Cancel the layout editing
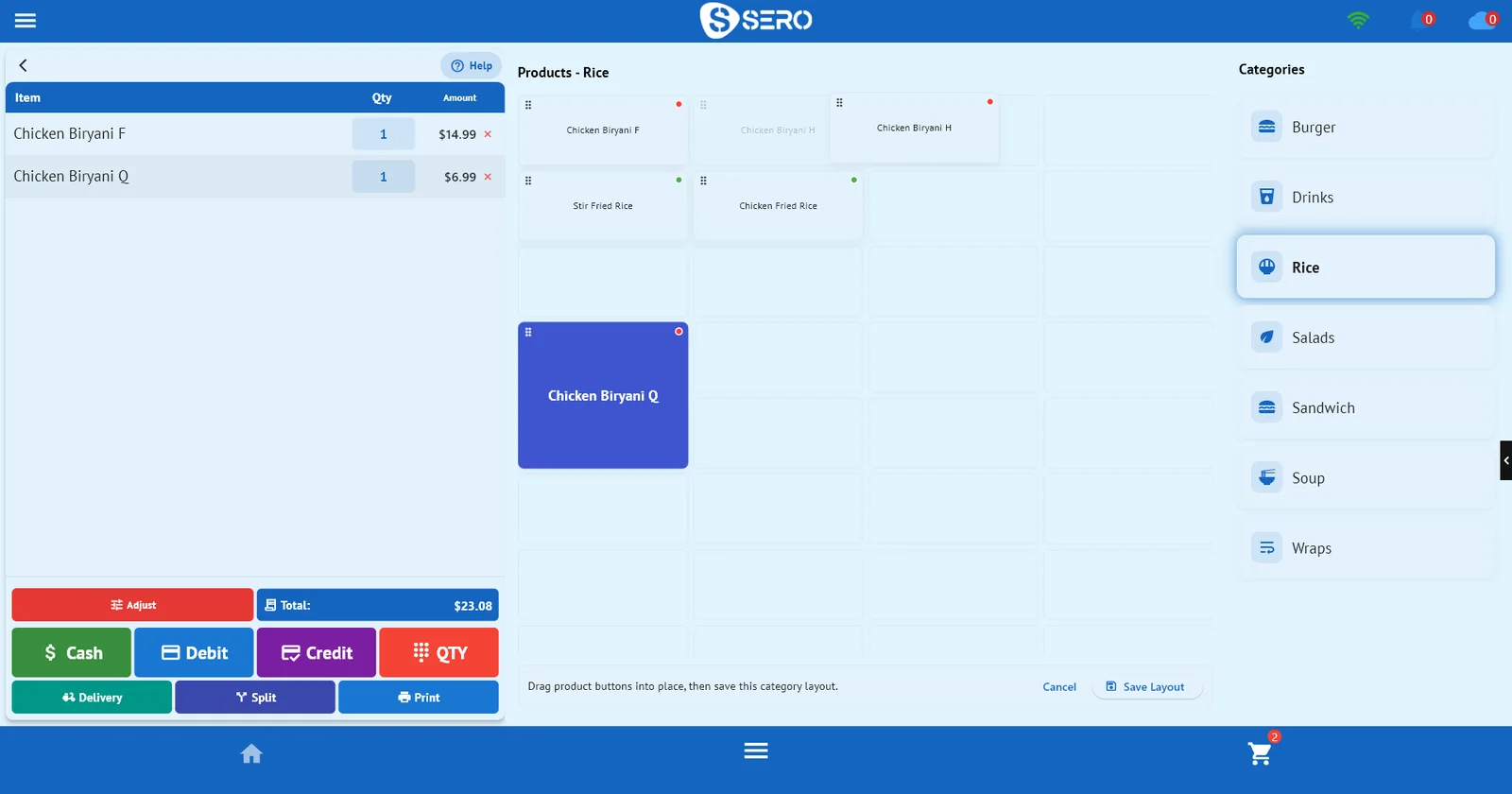Image resolution: width=1512 pixels, height=794 pixels. tap(1059, 687)
